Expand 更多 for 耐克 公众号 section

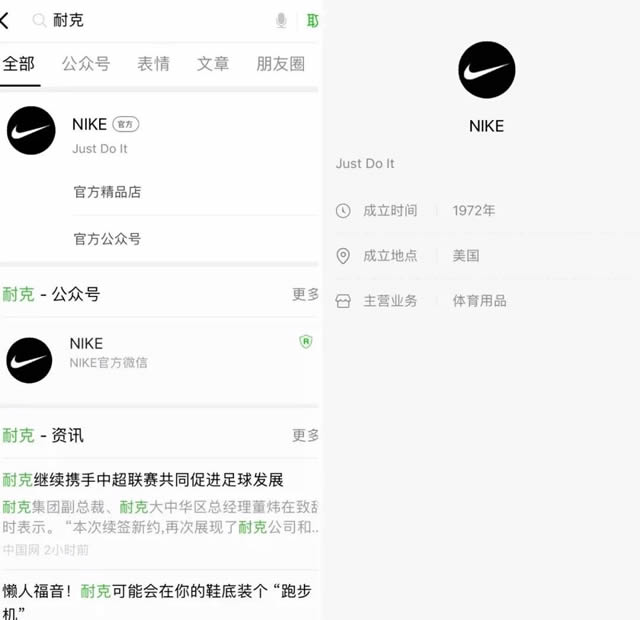305,294
